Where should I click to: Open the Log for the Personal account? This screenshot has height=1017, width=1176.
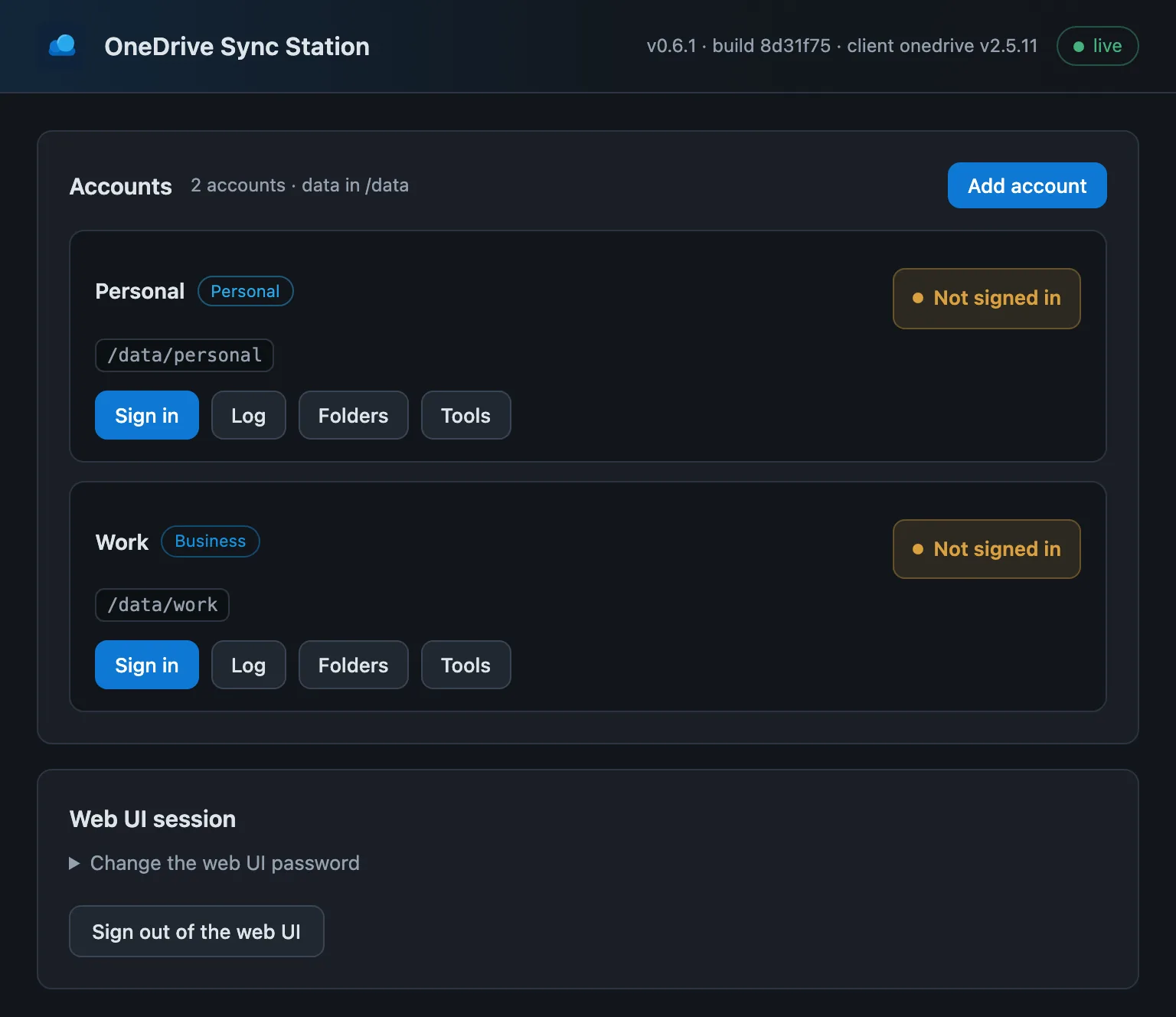(249, 415)
